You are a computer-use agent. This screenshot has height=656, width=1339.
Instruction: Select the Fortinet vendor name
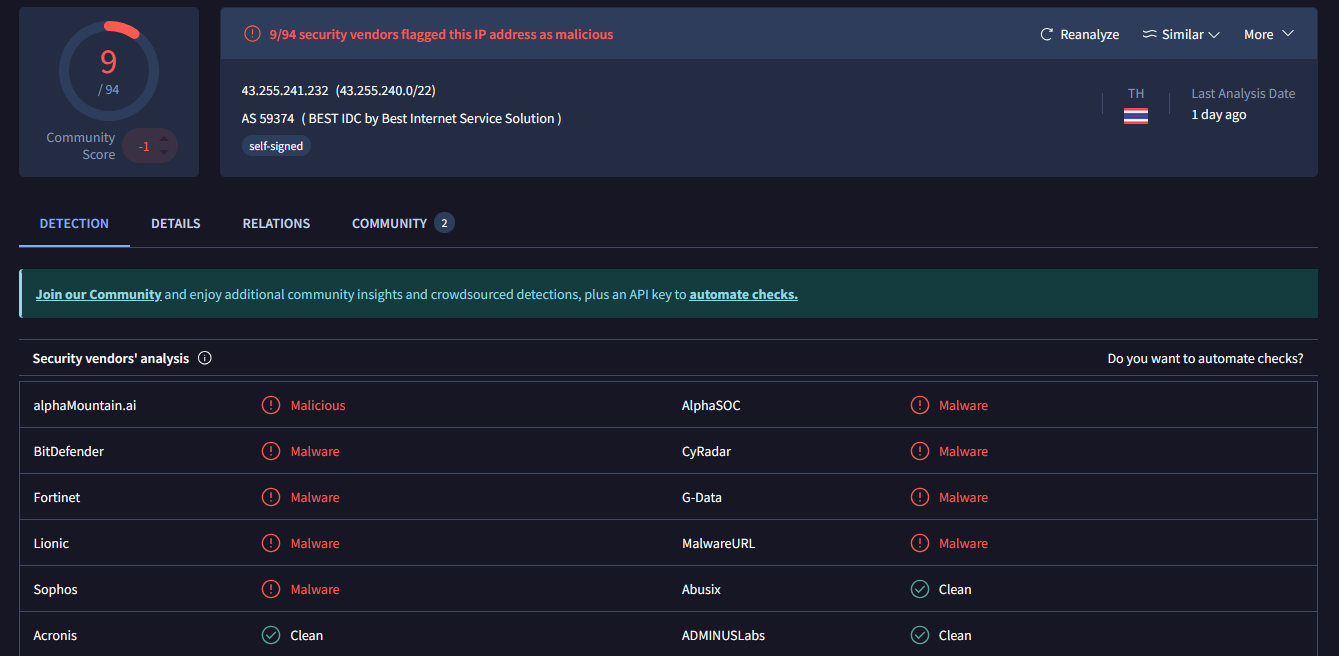click(x=57, y=497)
